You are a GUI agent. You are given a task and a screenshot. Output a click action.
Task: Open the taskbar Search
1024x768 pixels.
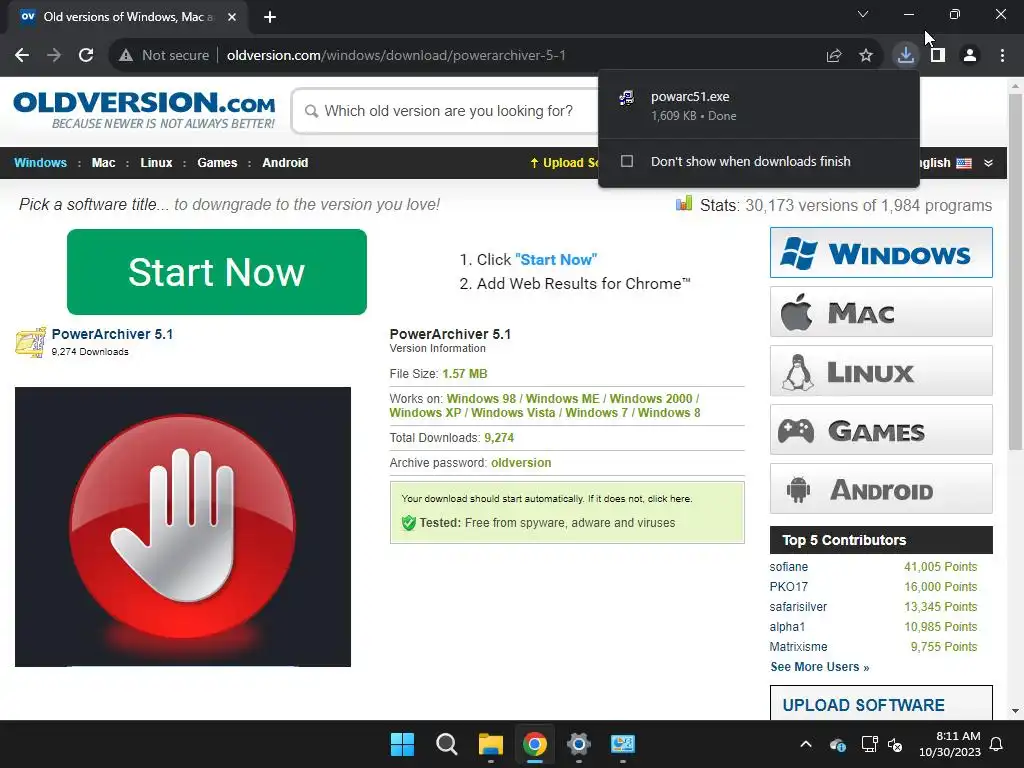pos(447,744)
